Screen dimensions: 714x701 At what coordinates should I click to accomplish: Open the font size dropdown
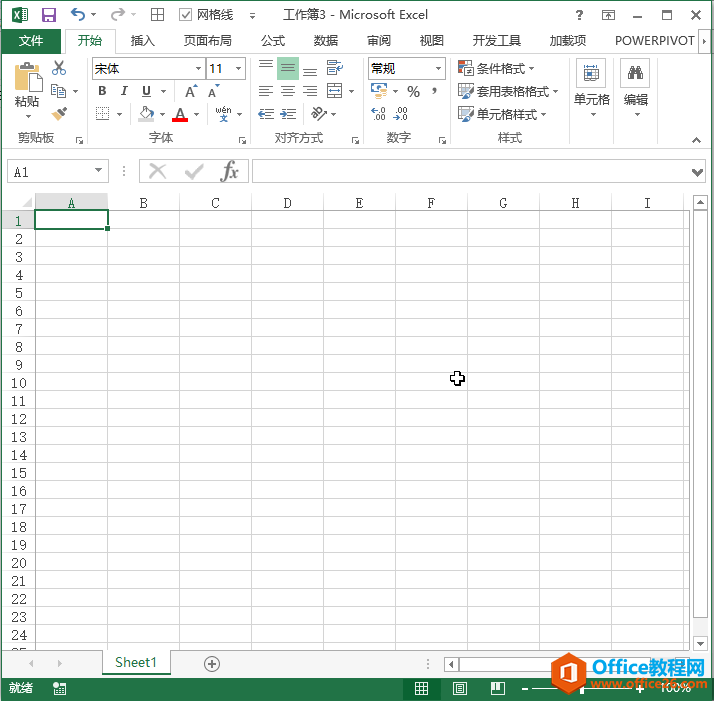pyautogui.click(x=239, y=68)
